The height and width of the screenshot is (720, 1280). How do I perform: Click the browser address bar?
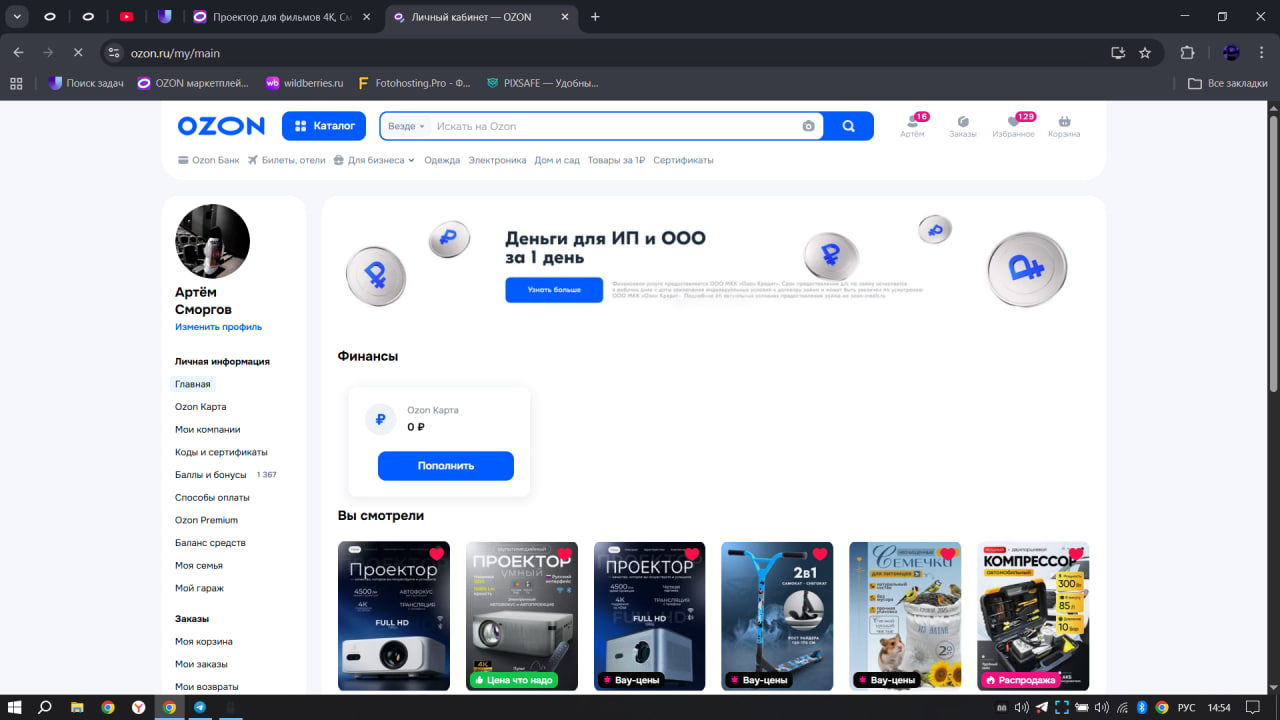610,52
